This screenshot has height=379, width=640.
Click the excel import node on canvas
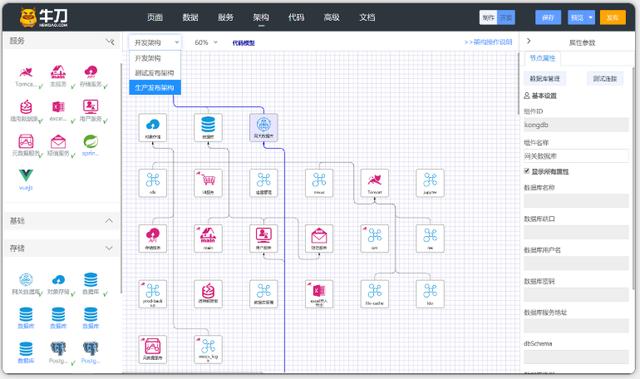pyautogui.click(x=319, y=294)
